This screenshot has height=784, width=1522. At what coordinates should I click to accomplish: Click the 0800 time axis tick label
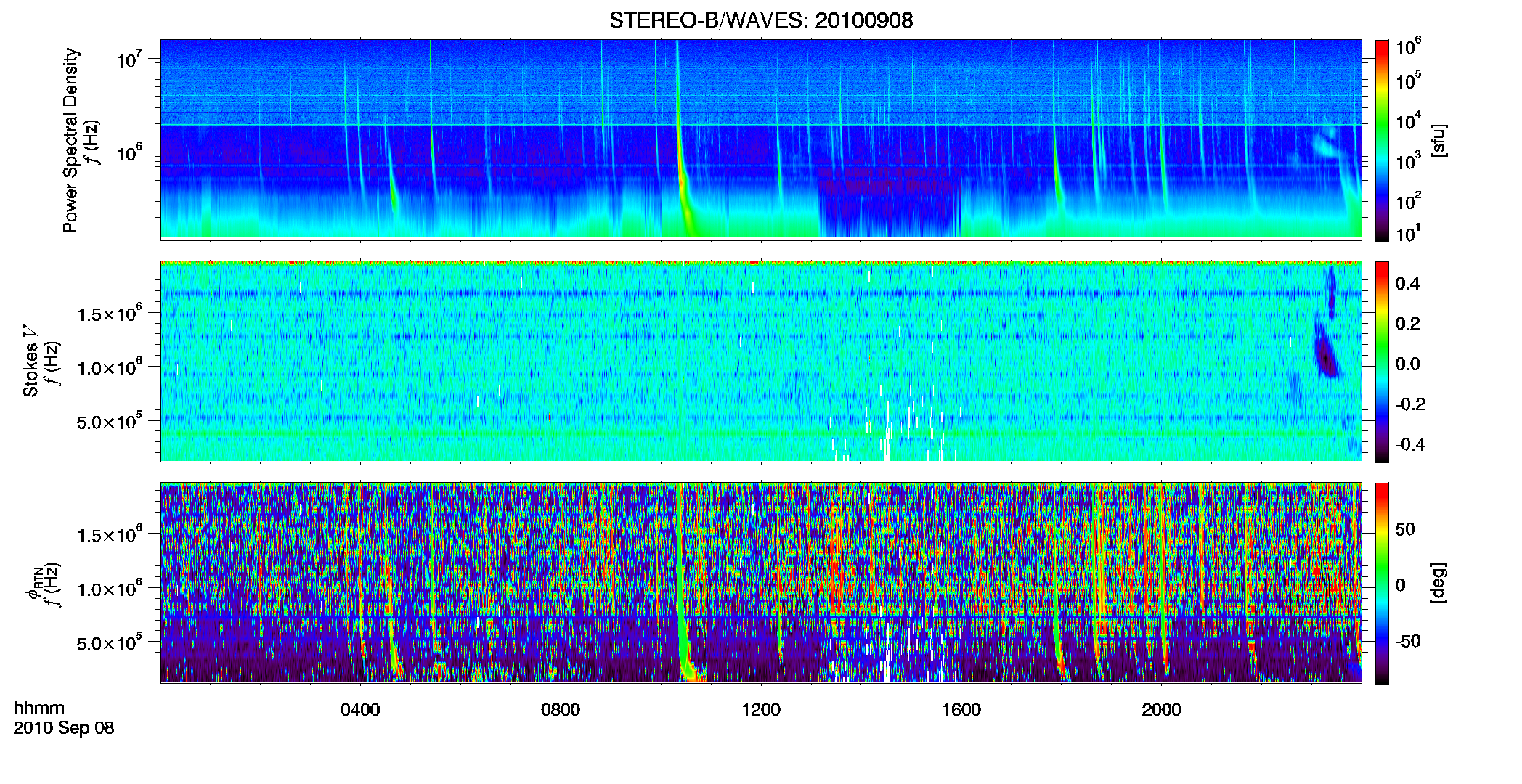point(561,710)
